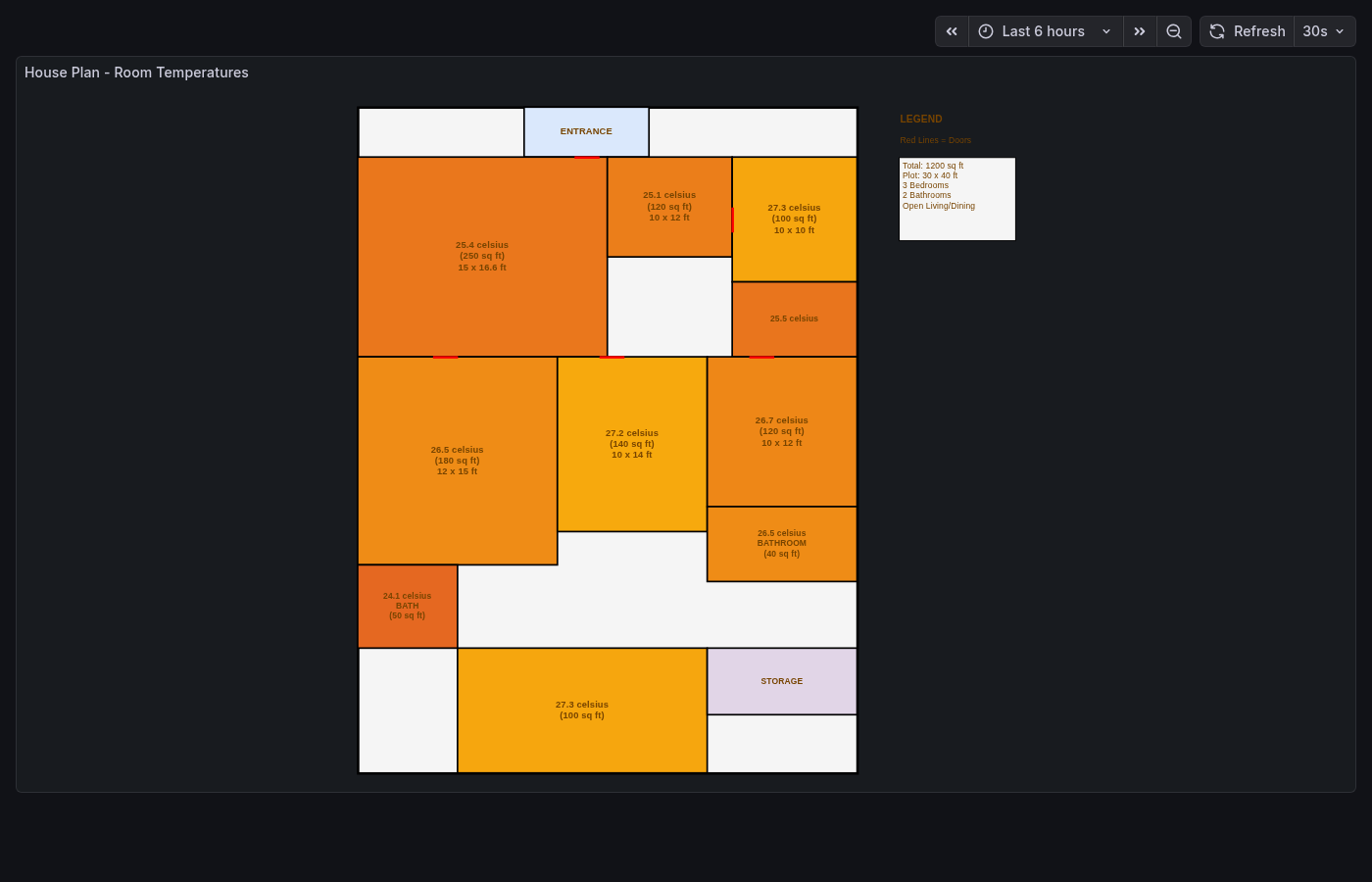Image resolution: width=1372 pixels, height=882 pixels.
Task: Click the 3 Bedrooms text
Action: (x=926, y=185)
